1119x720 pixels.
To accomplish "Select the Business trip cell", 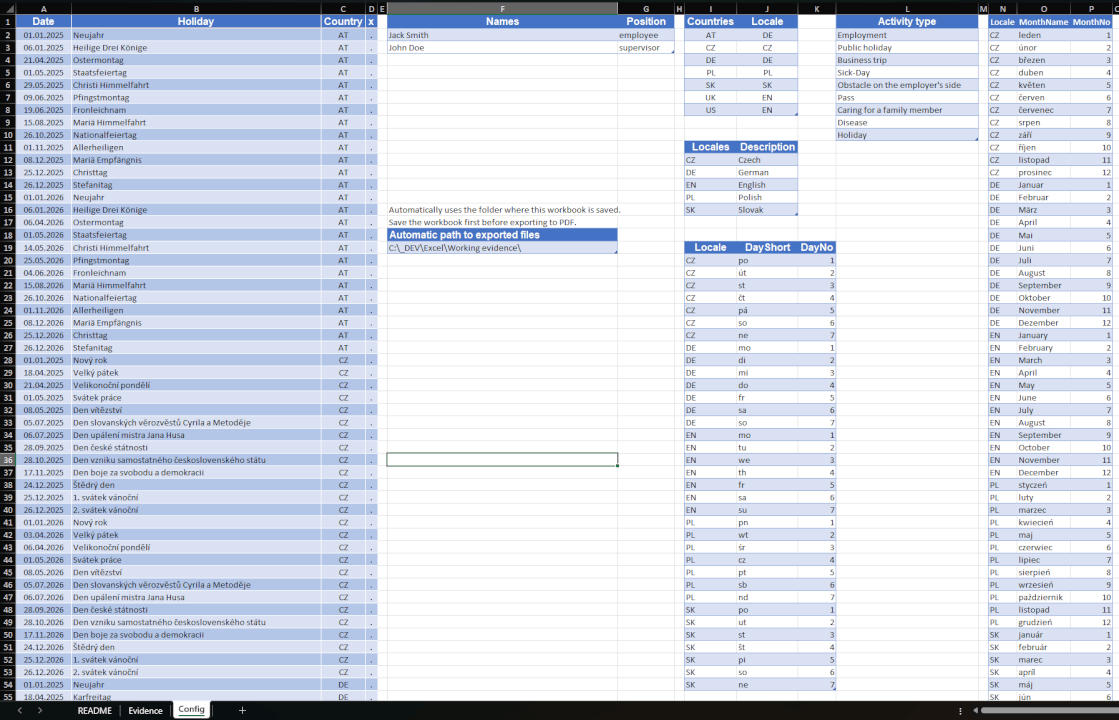I will tap(907, 60).
